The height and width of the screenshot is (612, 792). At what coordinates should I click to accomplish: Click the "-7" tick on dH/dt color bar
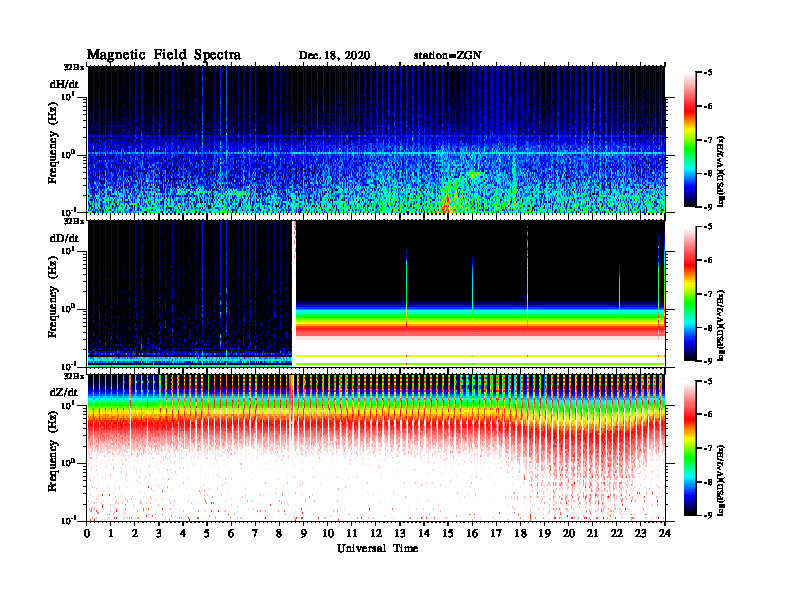coord(708,140)
